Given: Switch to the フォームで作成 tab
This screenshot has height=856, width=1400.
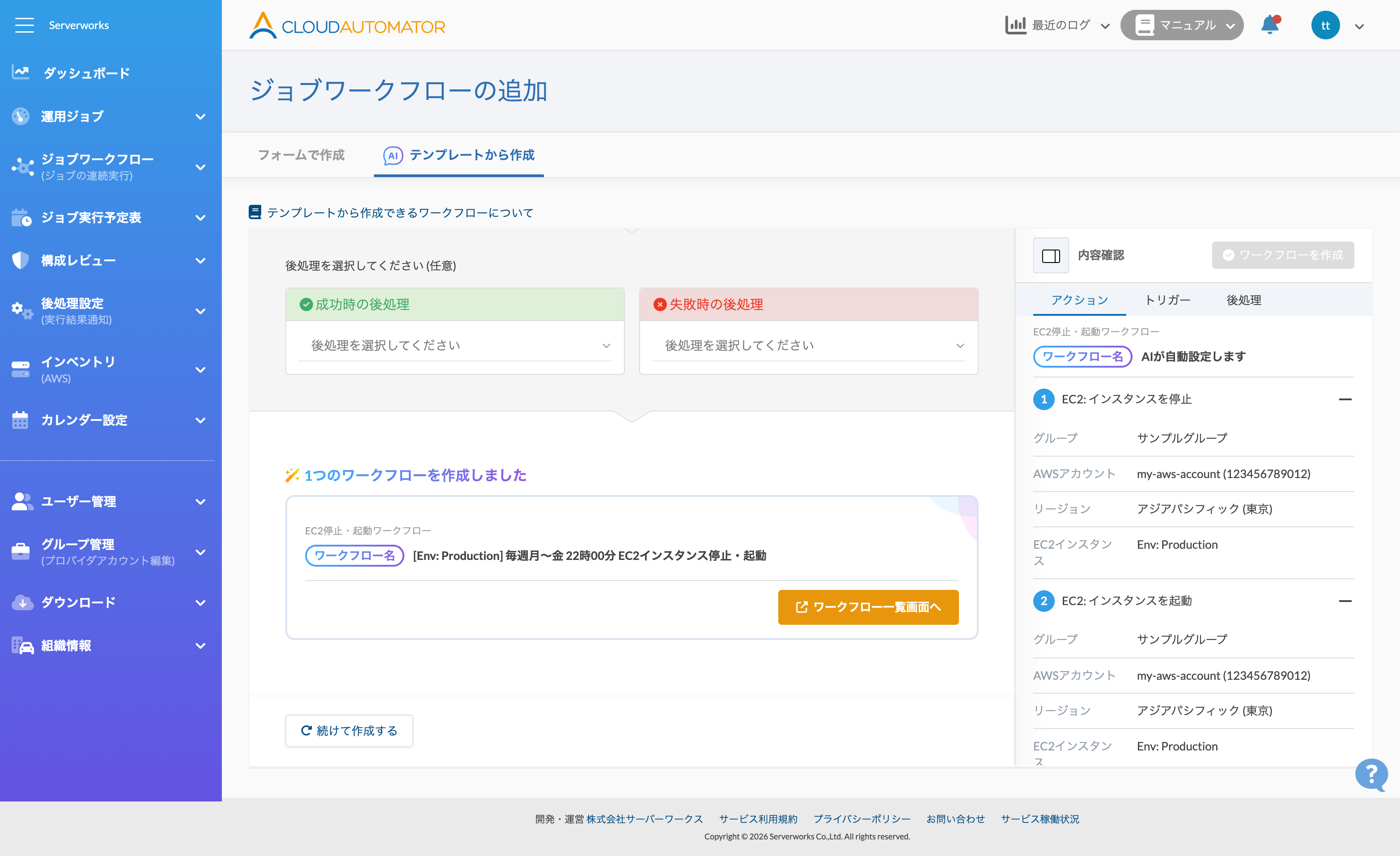Looking at the screenshot, I should [301, 155].
